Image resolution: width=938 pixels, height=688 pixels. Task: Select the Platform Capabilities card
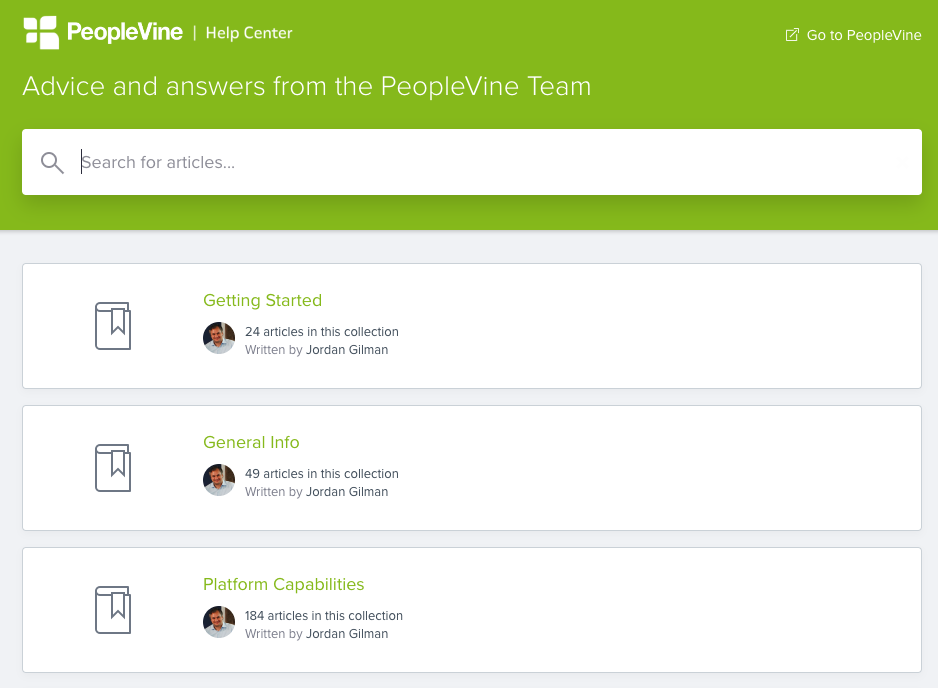coord(600,610)
